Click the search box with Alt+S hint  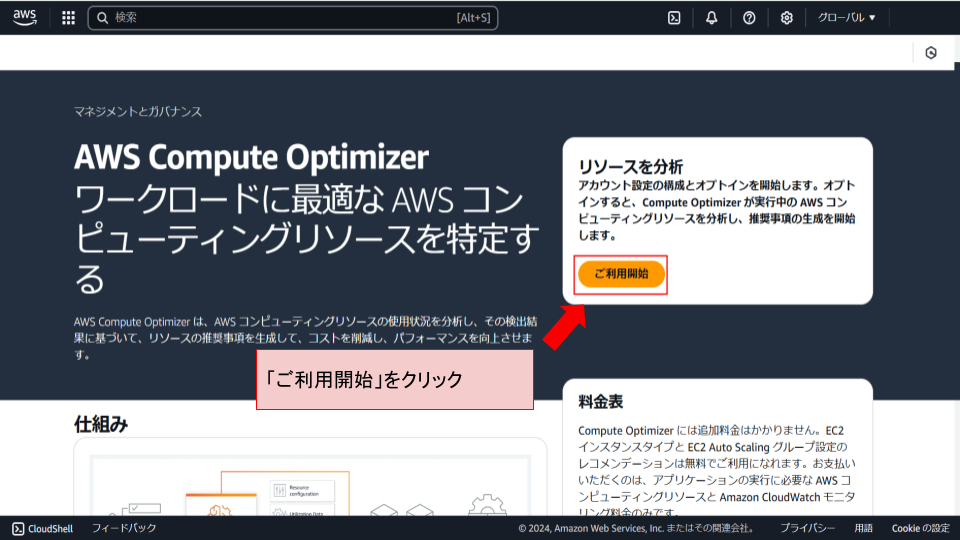click(293, 18)
